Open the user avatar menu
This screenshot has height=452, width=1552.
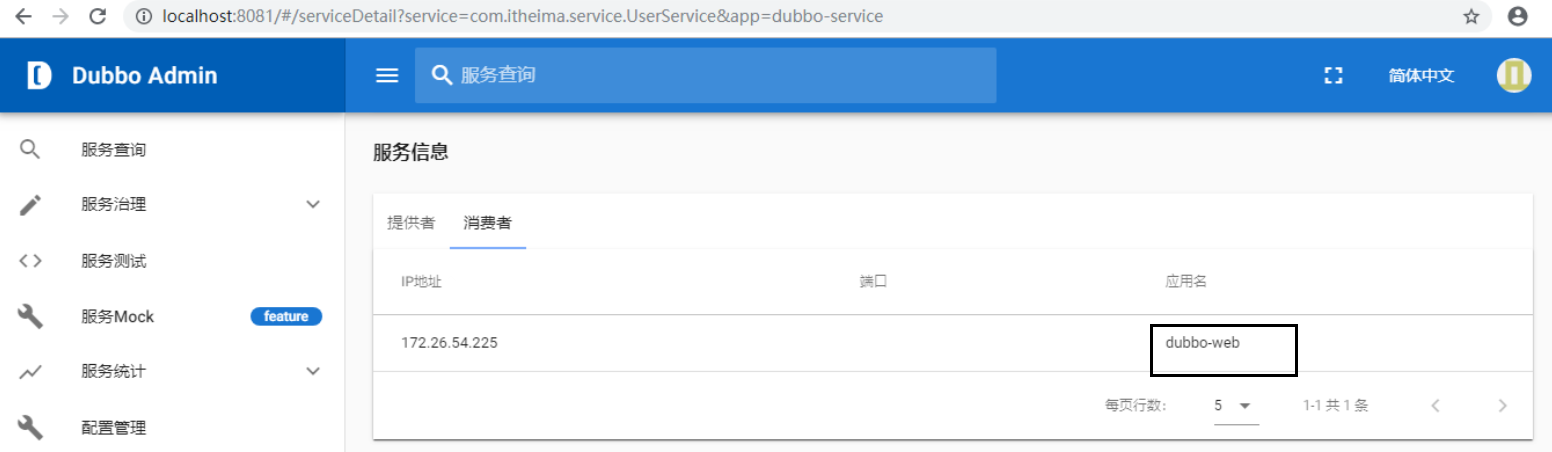point(1514,75)
